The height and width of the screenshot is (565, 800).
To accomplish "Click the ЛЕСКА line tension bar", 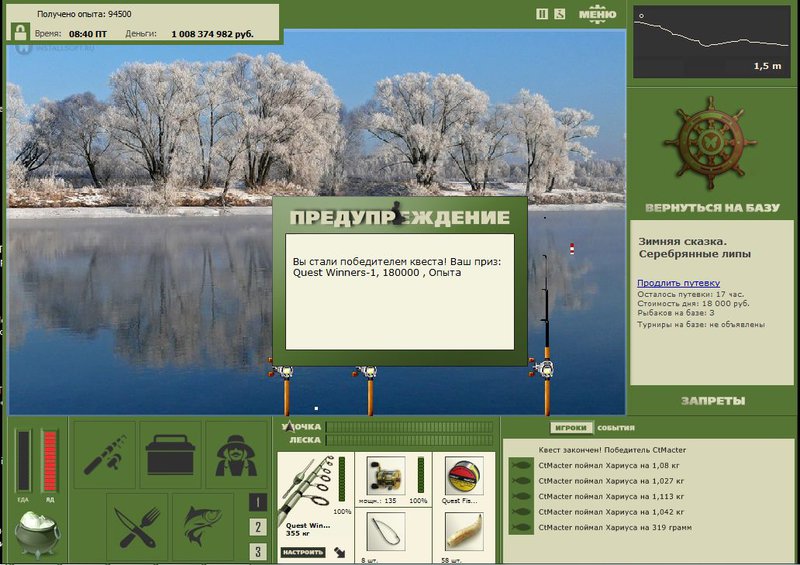I will (409, 440).
